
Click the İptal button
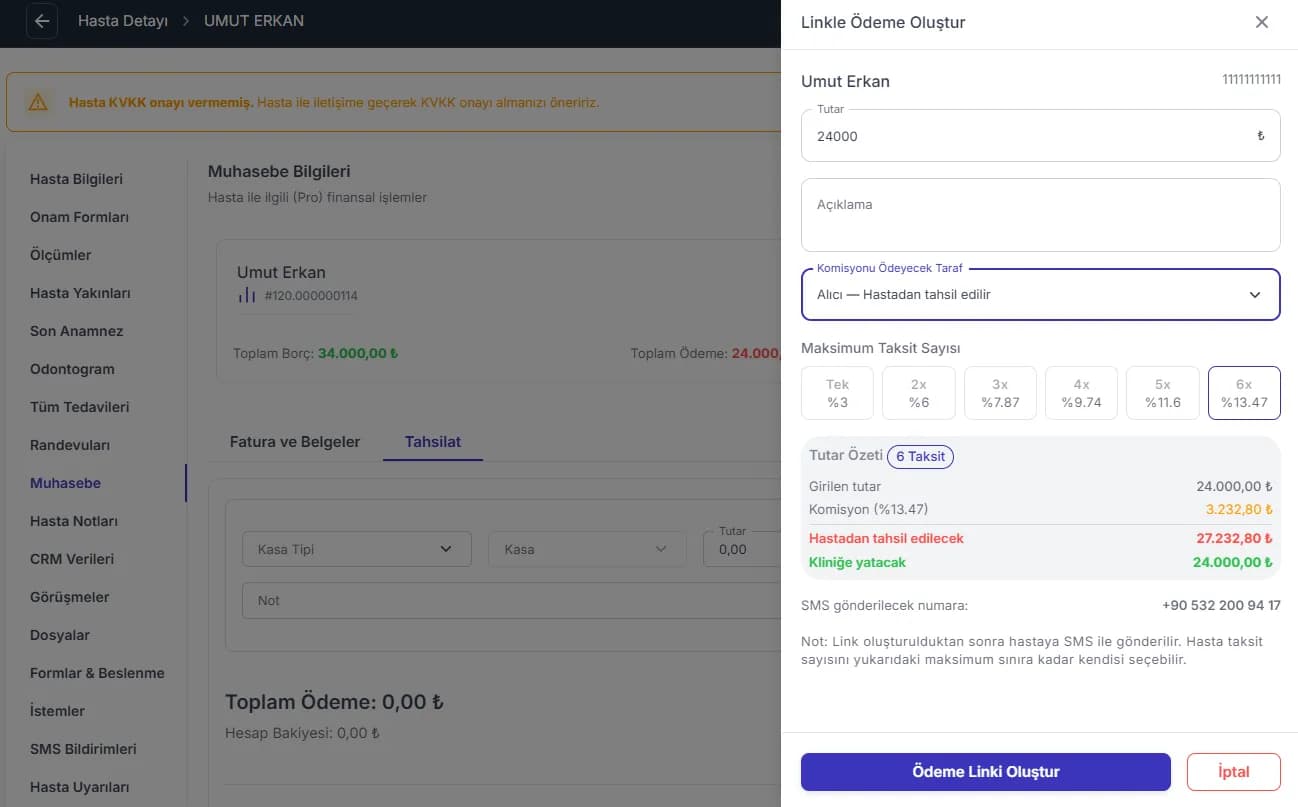pos(1234,772)
